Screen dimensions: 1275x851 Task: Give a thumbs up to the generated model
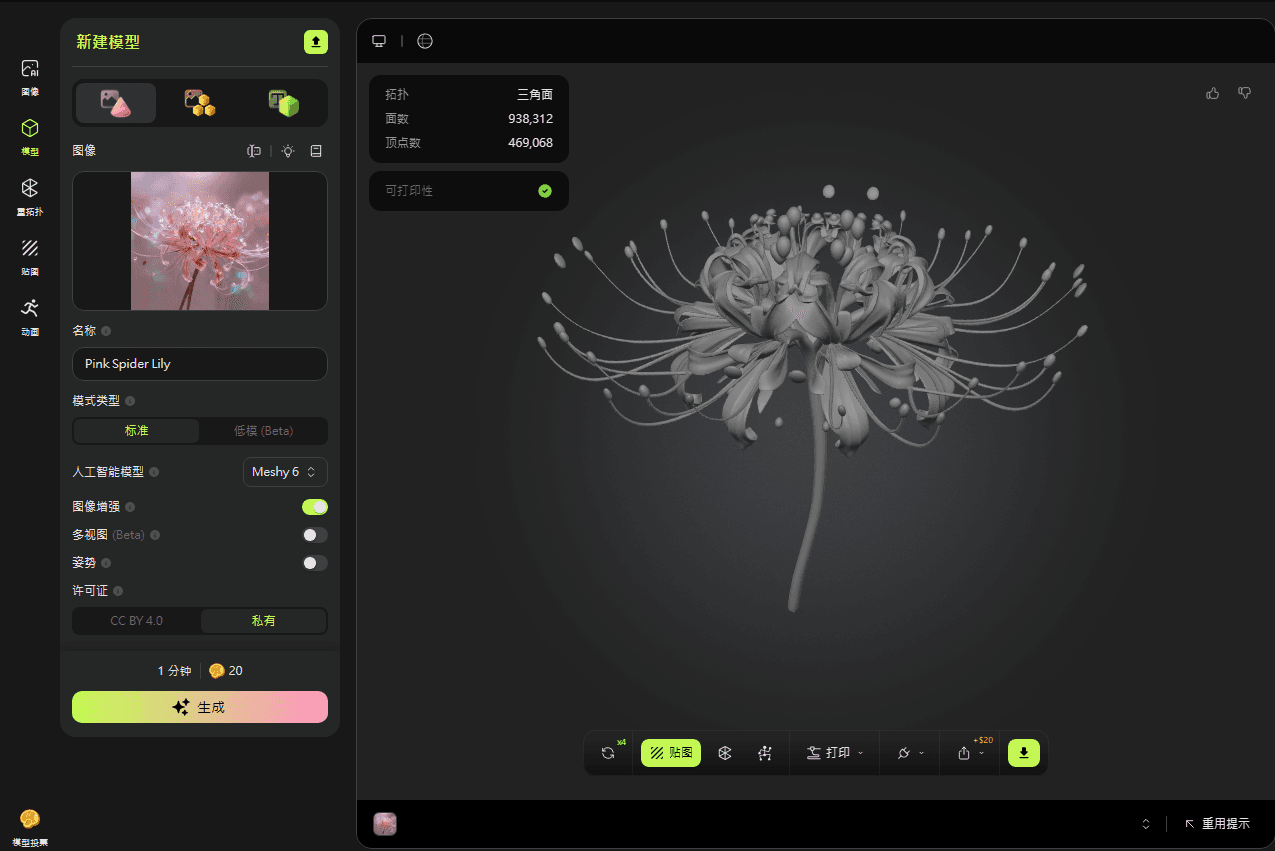(1212, 92)
